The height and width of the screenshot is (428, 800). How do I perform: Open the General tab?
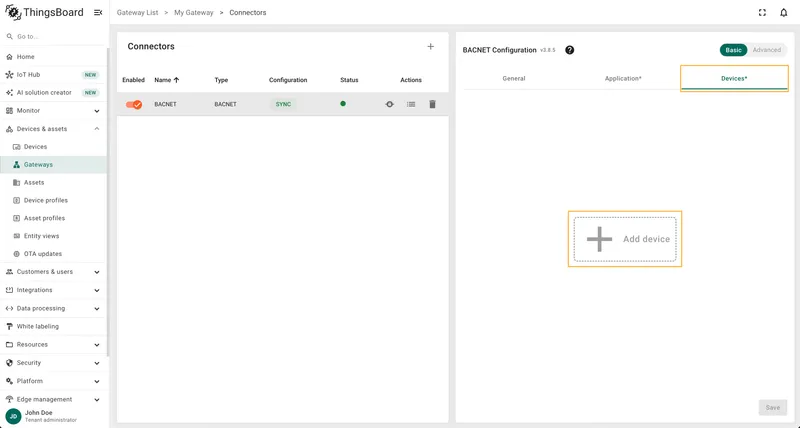pos(514,79)
